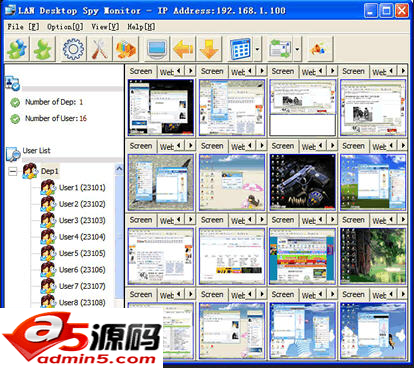Click the blue monitor screen toolbar icon
Image resolution: width=414 pixels, height=368 pixels.
[x=157, y=49]
